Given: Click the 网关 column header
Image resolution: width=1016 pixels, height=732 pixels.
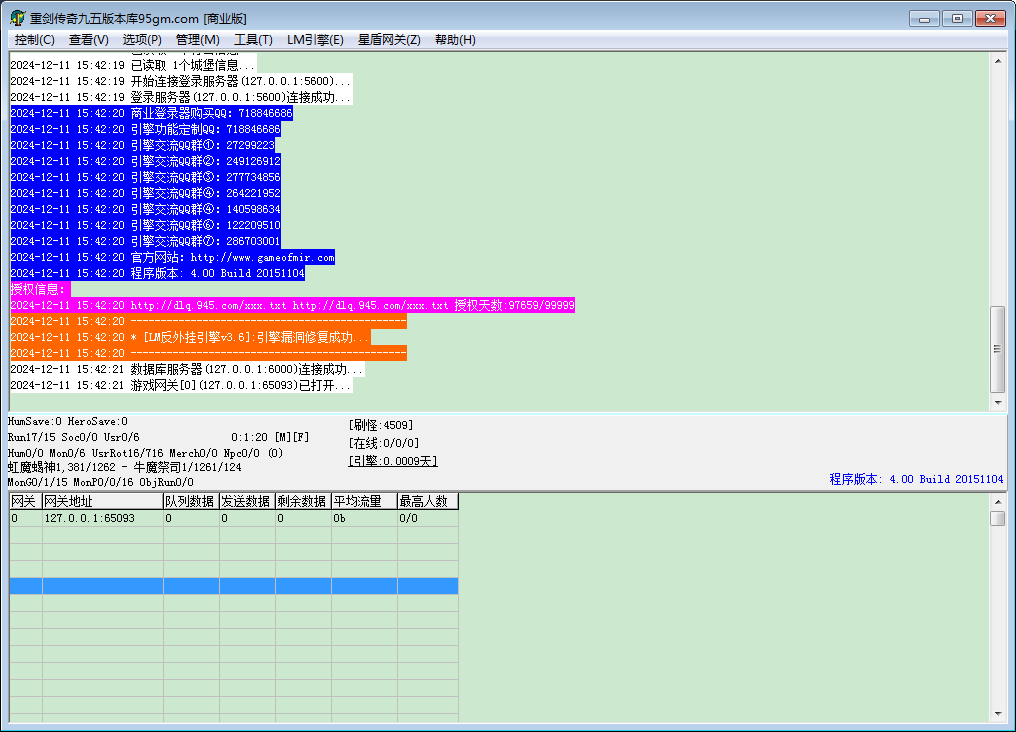Looking at the screenshot, I should point(26,501).
